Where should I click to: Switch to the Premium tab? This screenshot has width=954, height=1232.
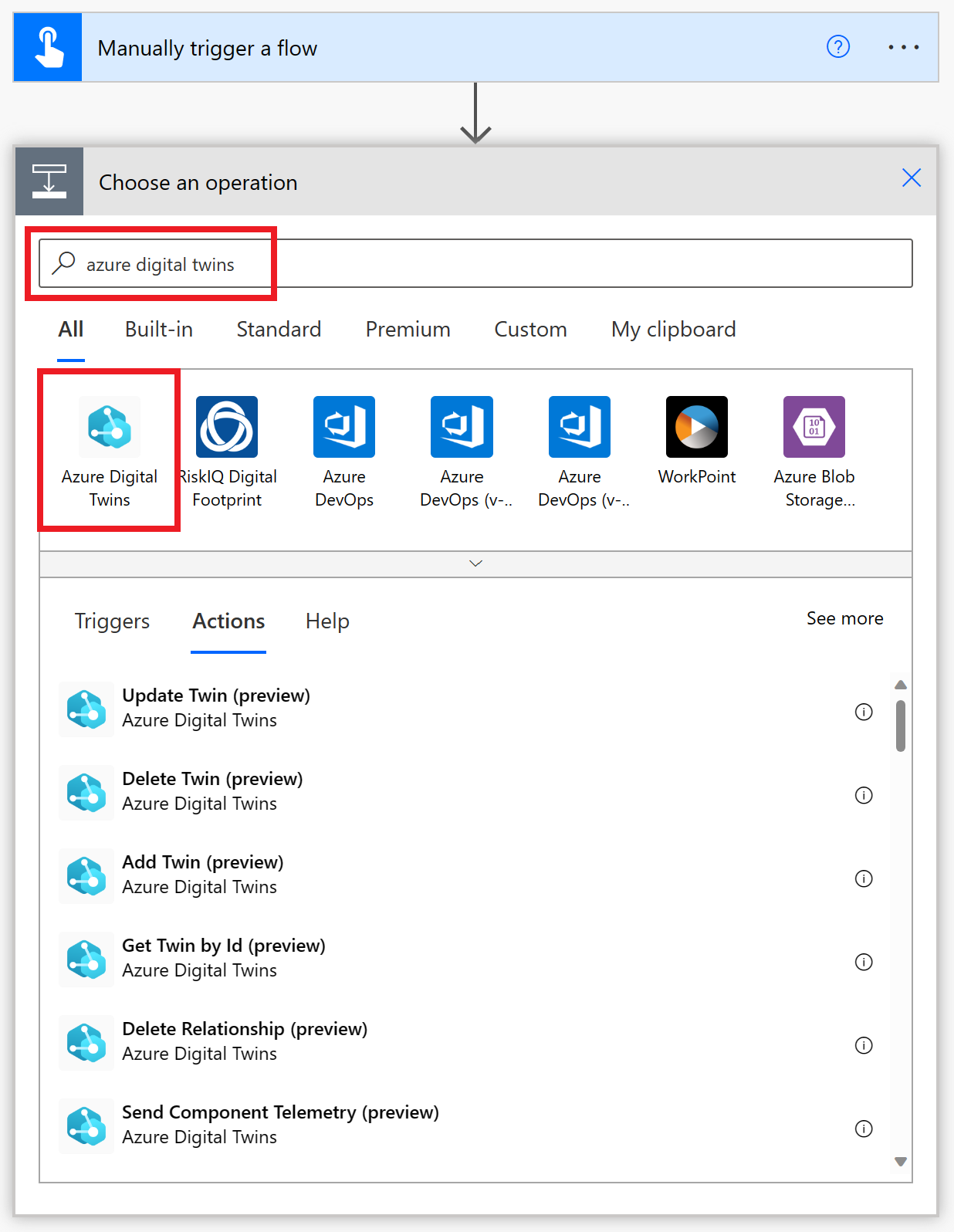point(408,330)
